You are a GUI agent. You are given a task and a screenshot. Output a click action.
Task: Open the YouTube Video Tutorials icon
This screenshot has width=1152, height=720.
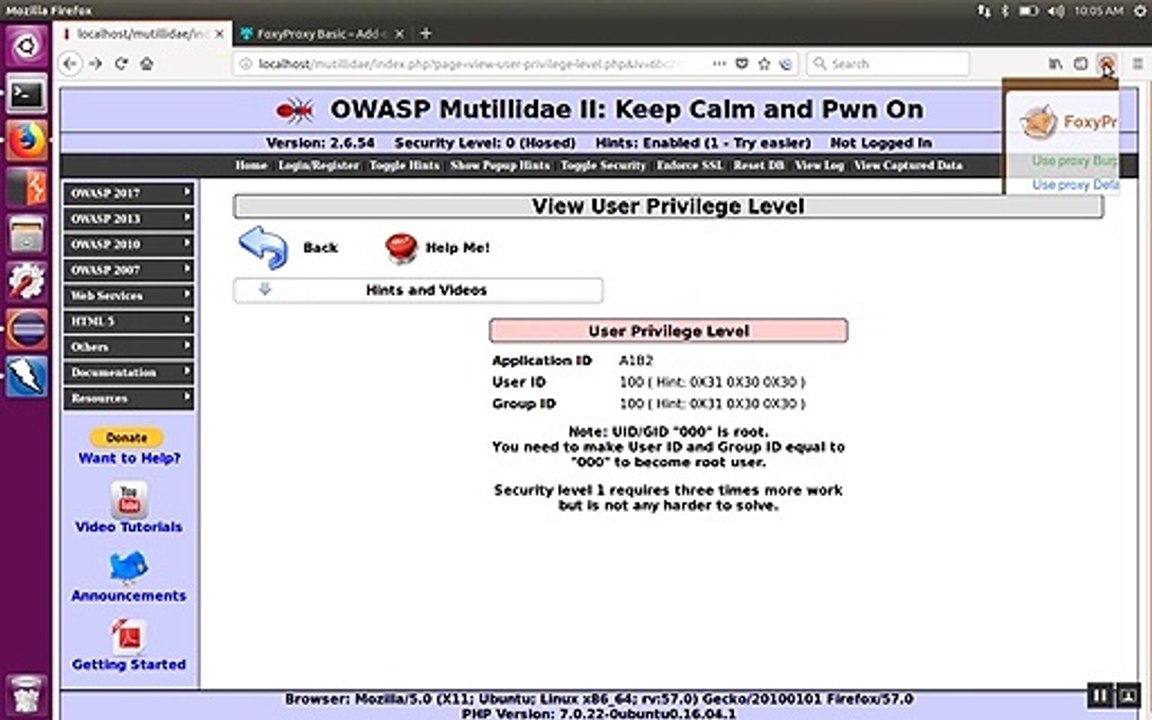click(129, 499)
